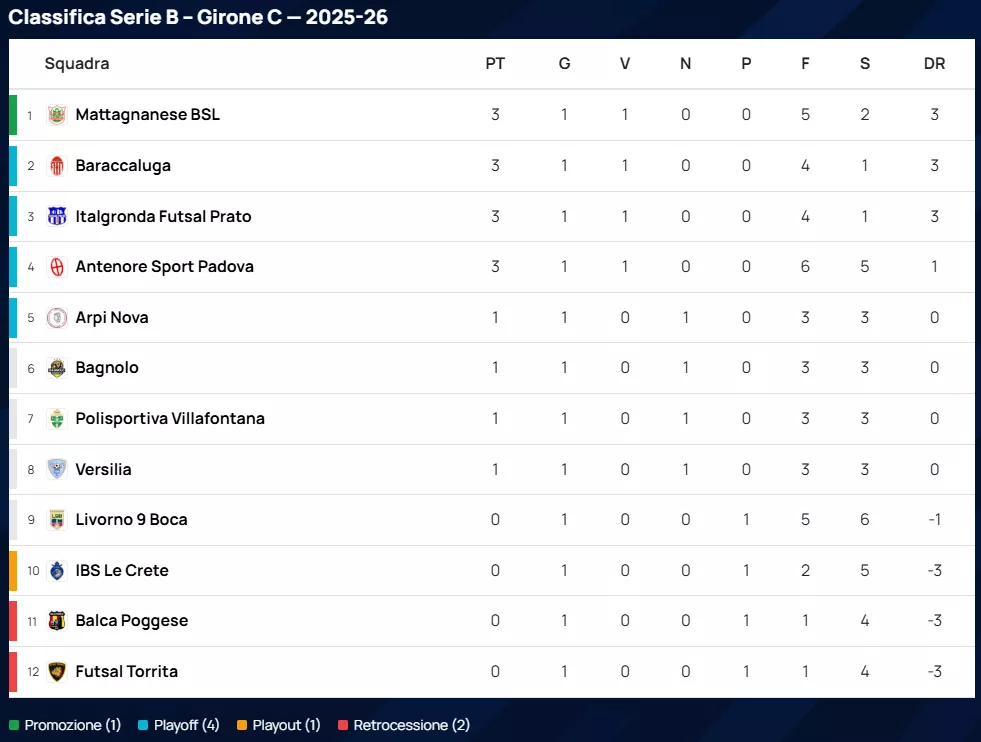Image resolution: width=981 pixels, height=742 pixels.
Task: Sort table by DR column header
Action: click(934, 64)
